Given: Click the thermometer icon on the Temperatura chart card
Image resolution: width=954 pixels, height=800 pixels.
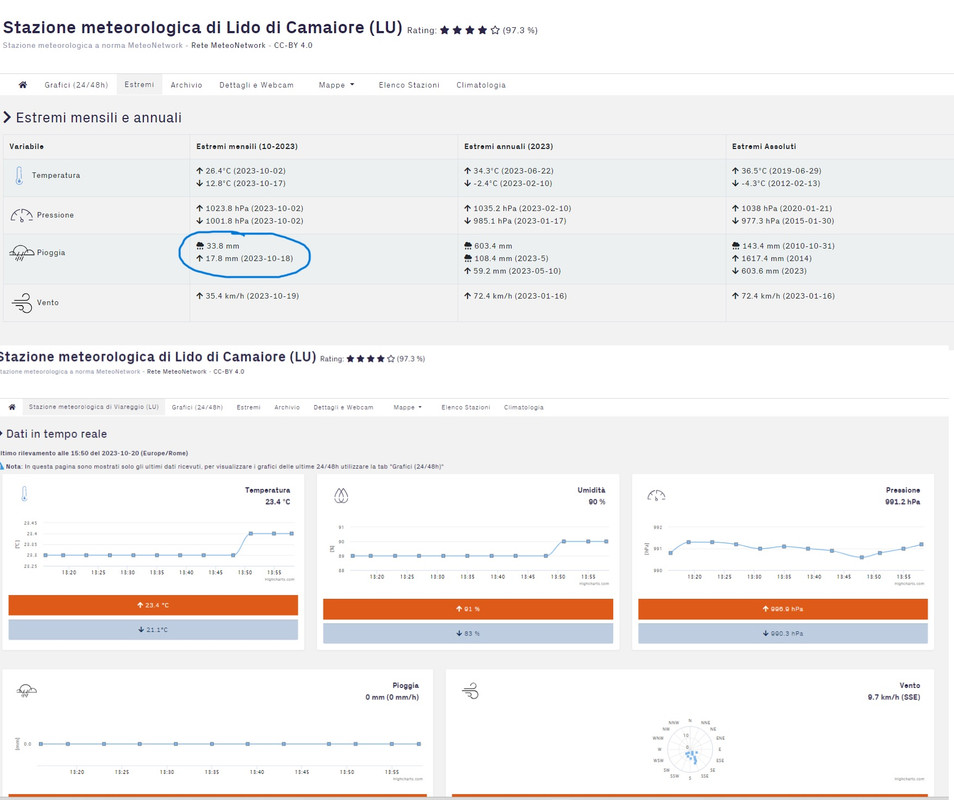Looking at the screenshot, I should 24,493.
